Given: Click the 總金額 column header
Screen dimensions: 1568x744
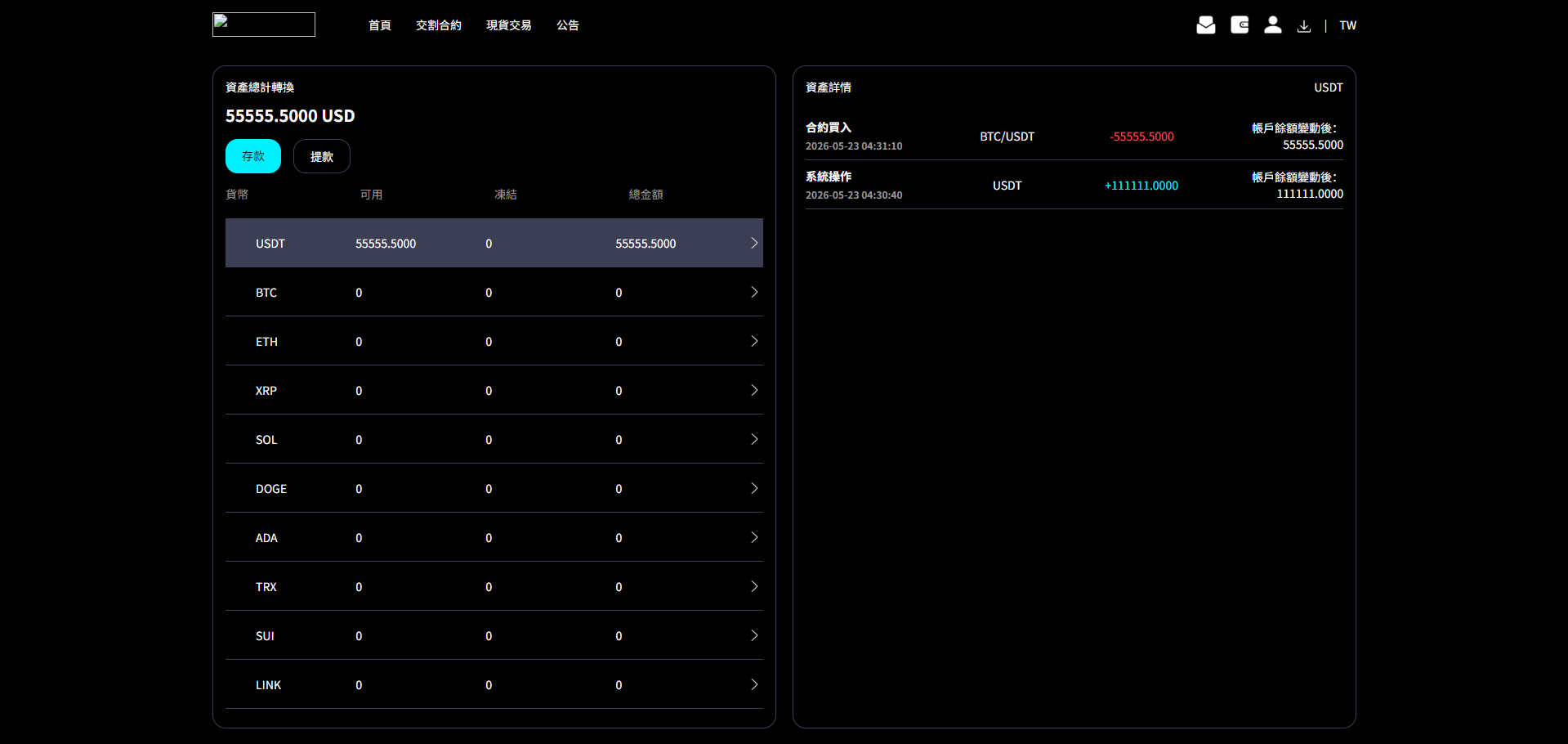Looking at the screenshot, I should click(x=646, y=195).
